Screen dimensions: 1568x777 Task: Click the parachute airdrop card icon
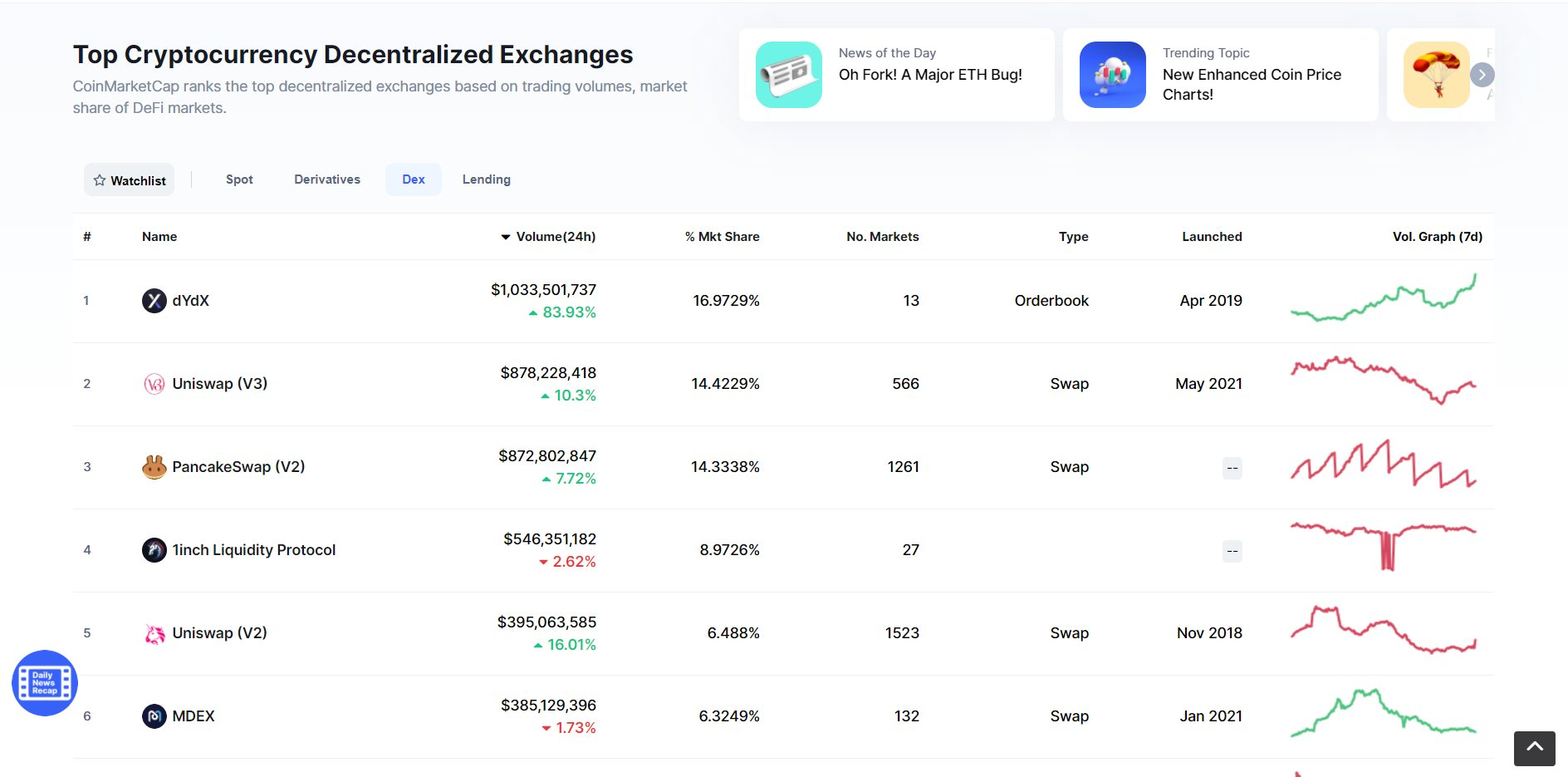pos(1437,75)
